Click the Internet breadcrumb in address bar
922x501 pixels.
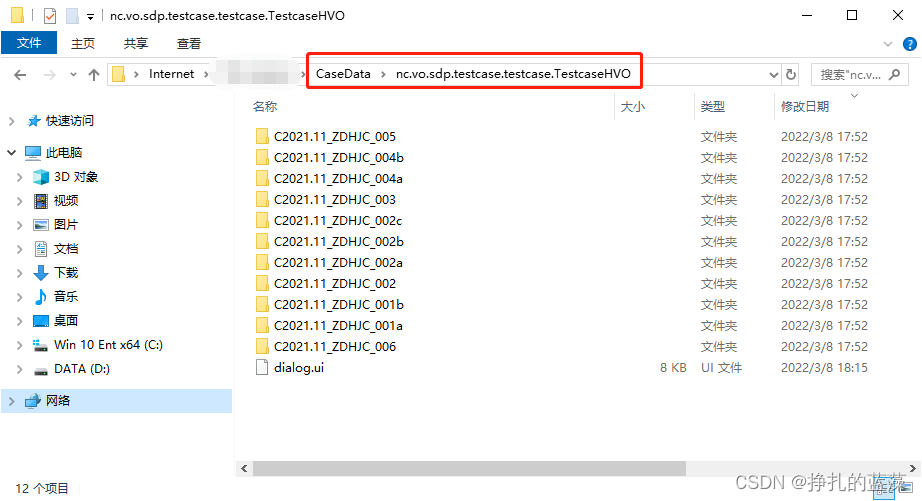[171, 74]
